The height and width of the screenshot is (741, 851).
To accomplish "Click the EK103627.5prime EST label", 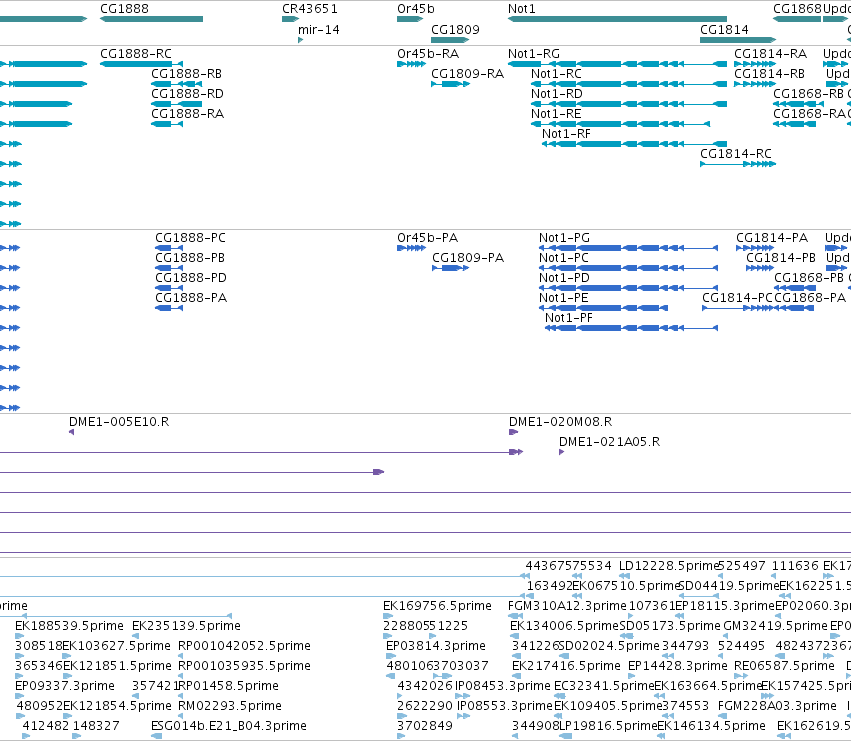I will pyautogui.click(x=116, y=646).
